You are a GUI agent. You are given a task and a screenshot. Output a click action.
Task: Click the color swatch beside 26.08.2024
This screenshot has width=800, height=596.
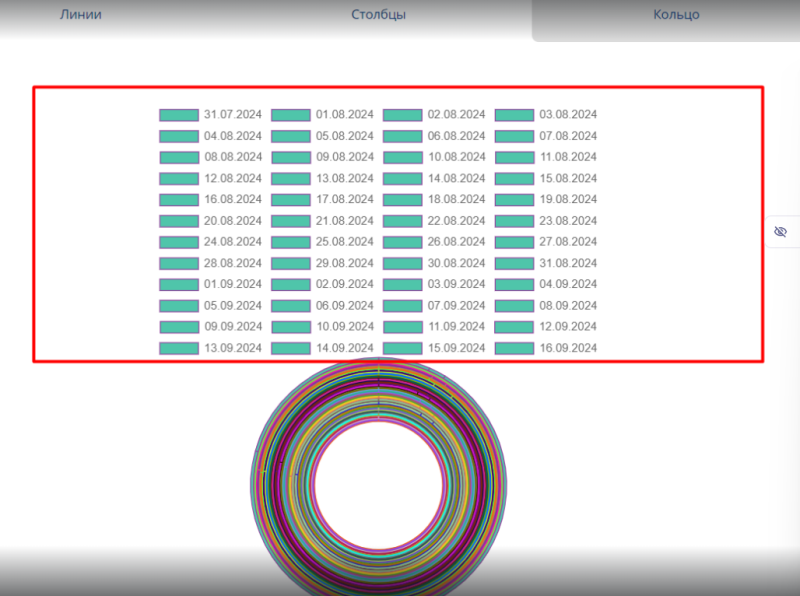tap(403, 242)
